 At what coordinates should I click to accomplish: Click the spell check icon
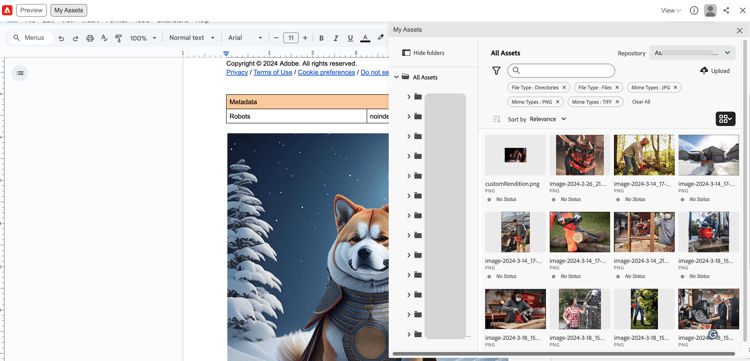(104, 38)
